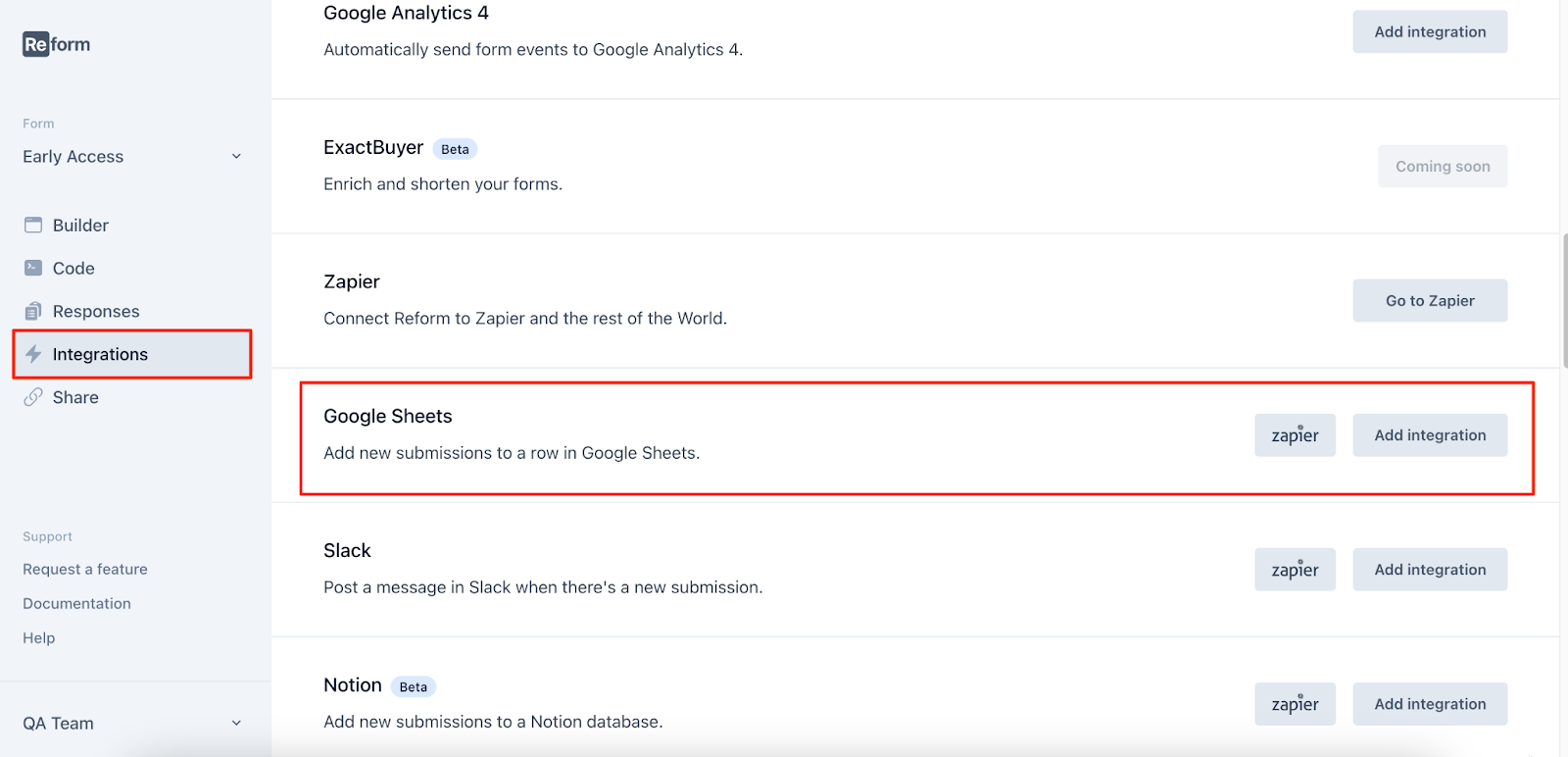
Task: Select Integrations in sidebar
Action: (132, 354)
